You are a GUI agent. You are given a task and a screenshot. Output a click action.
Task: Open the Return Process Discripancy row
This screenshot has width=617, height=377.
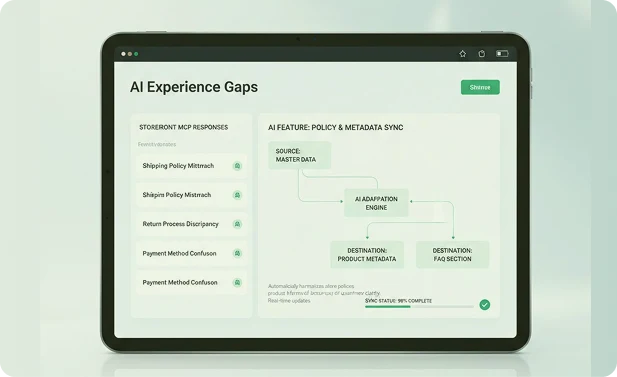click(192, 224)
